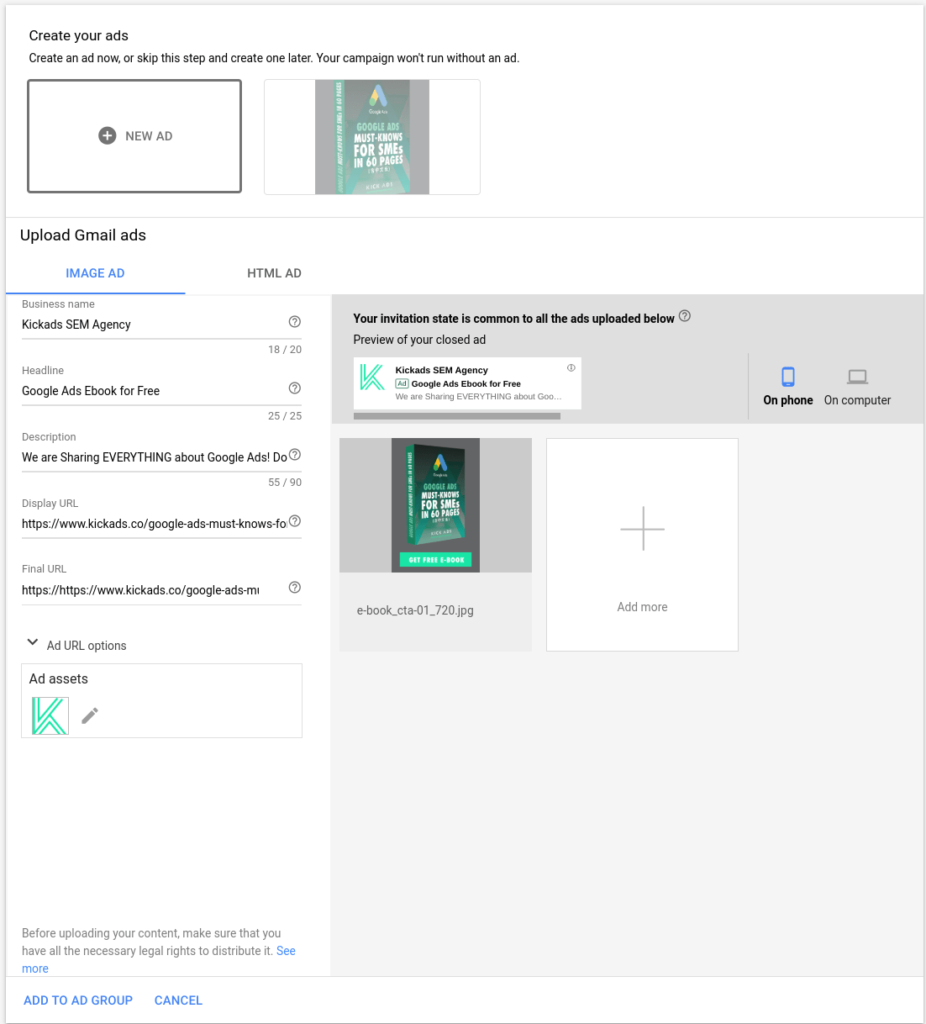Click ADD TO AD GROUP
The image size is (926, 1024).
click(x=78, y=1000)
